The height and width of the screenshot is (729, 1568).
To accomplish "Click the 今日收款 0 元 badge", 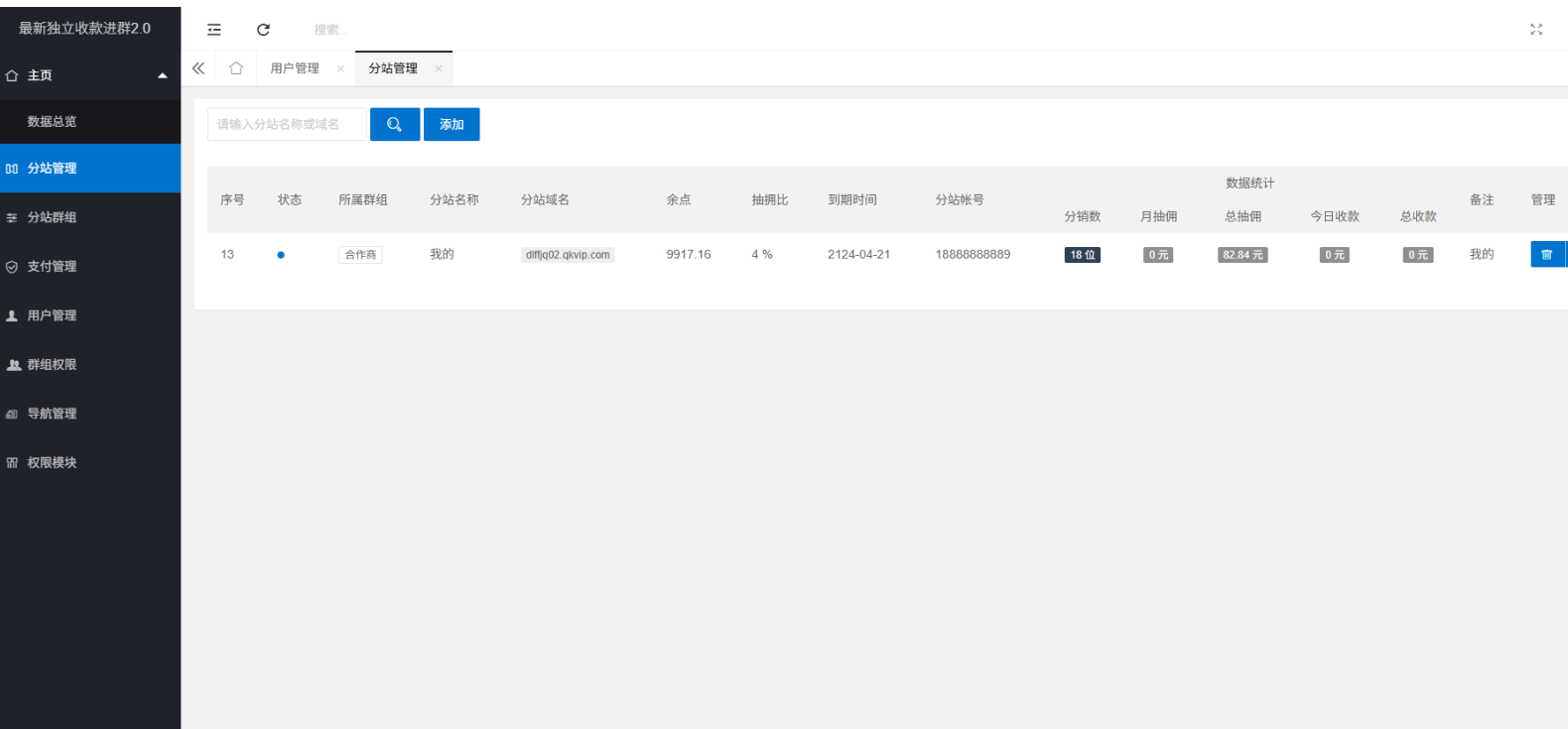I will [x=1335, y=255].
